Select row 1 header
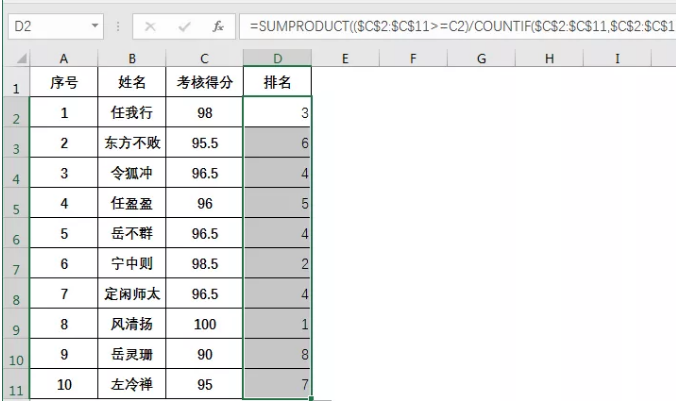This screenshot has height=403, width=676. [x=16, y=81]
